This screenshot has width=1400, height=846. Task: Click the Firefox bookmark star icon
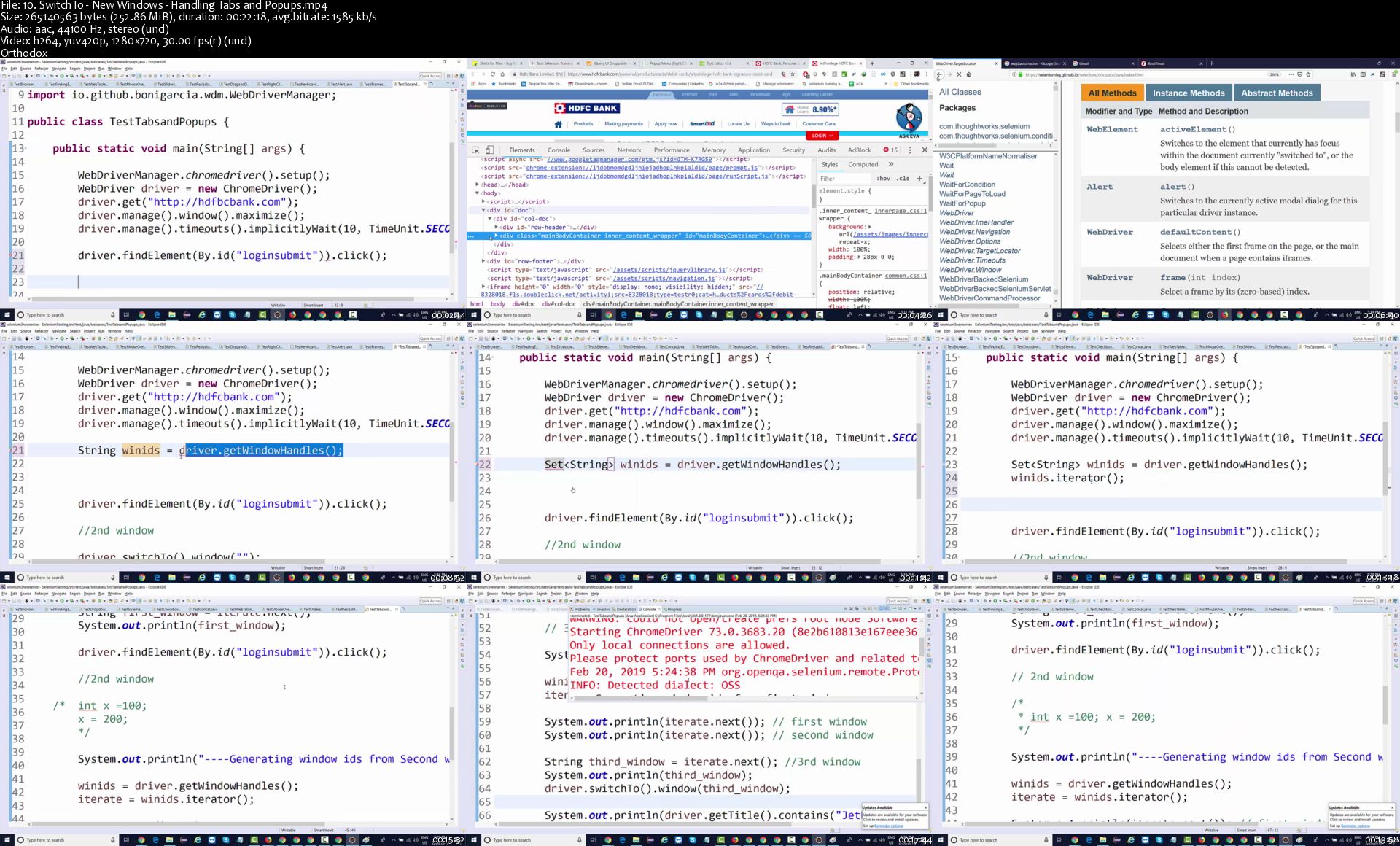(1309, 74)
